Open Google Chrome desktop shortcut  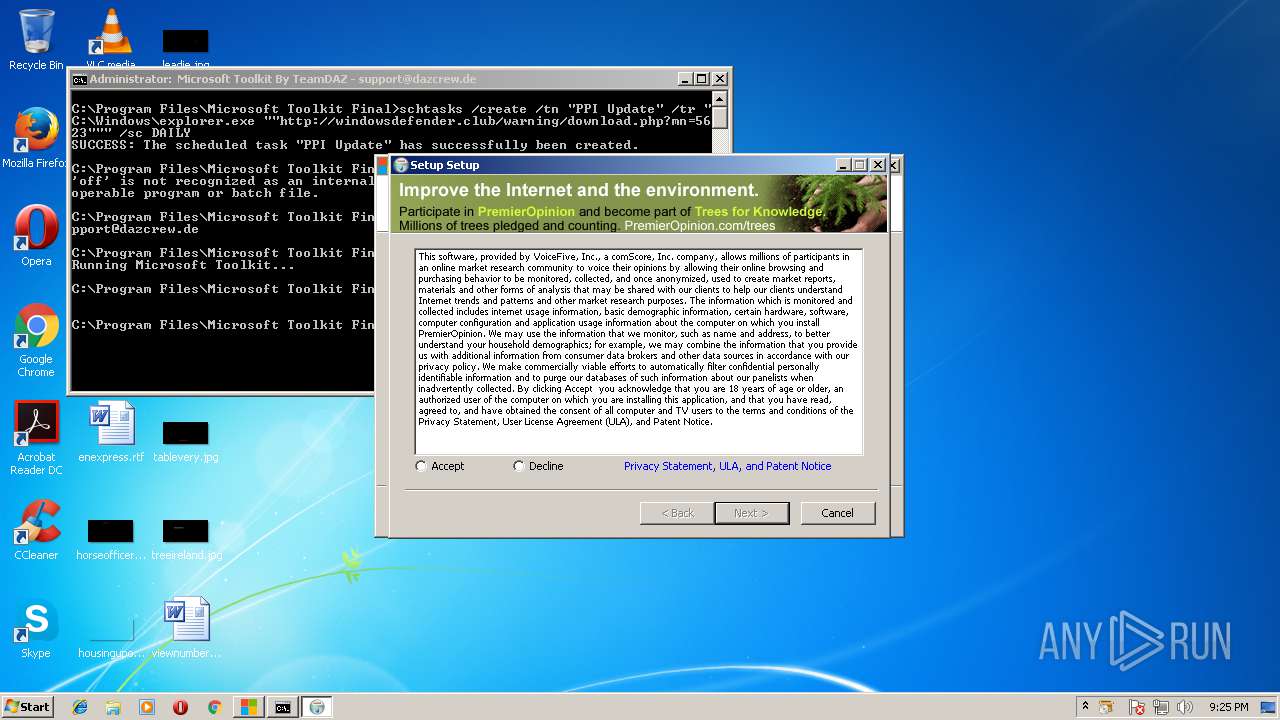(x=36, y=339)
